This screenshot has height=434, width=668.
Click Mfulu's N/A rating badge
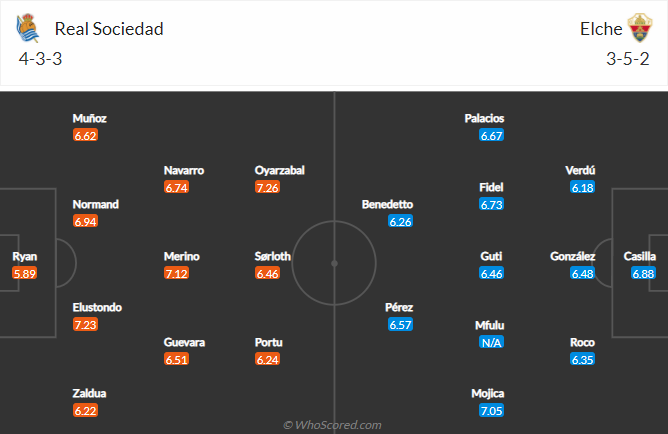(x=491, y=342)
